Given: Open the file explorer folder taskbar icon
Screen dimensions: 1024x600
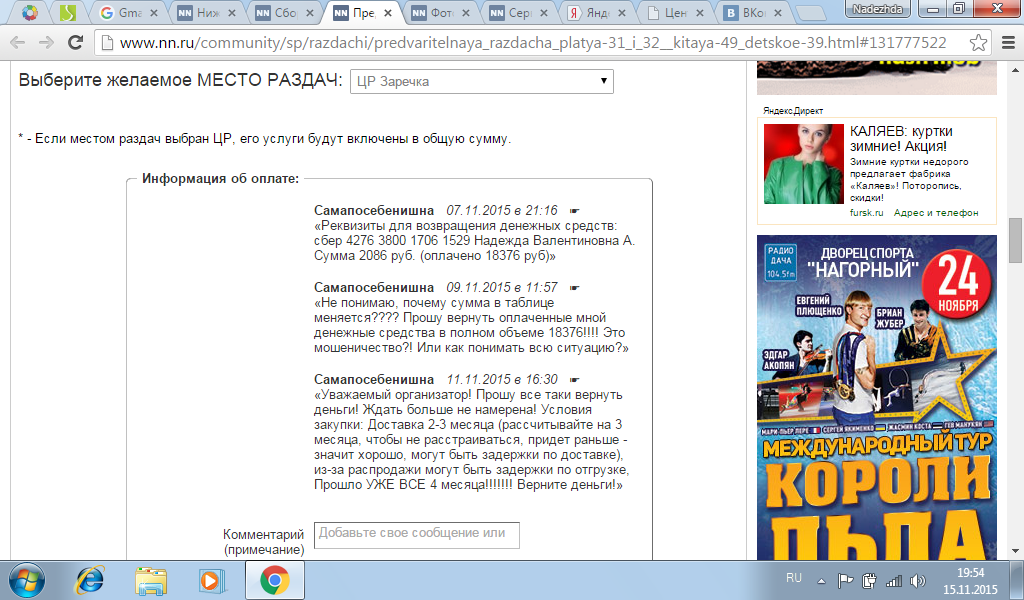Looking at the screenshot, I should click(151, 580).
